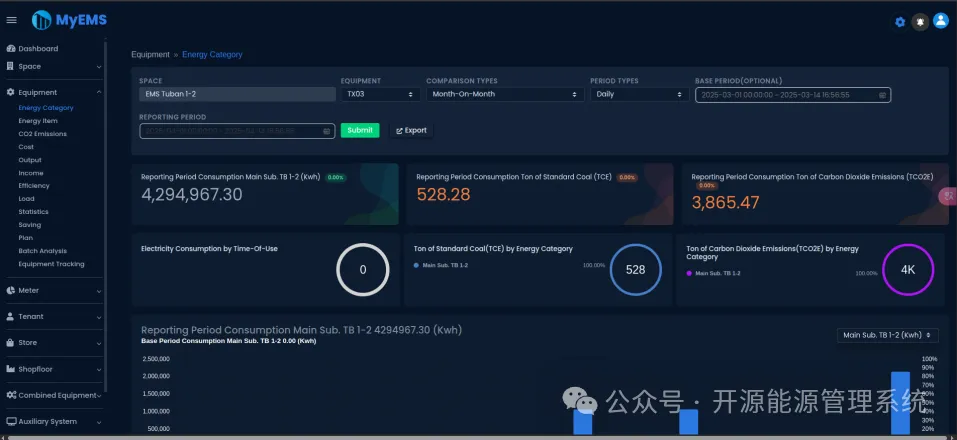Open the notifications bell
This screenshot has height=440, width=957.
click(x=920, y=22)
